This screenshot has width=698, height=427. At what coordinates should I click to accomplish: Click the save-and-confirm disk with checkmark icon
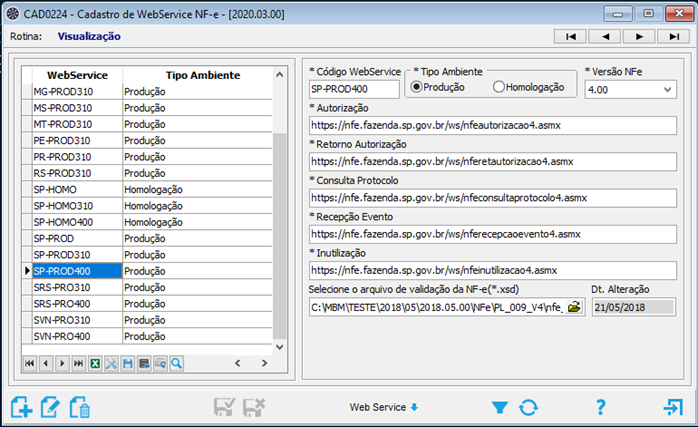(x=224, y=407)
